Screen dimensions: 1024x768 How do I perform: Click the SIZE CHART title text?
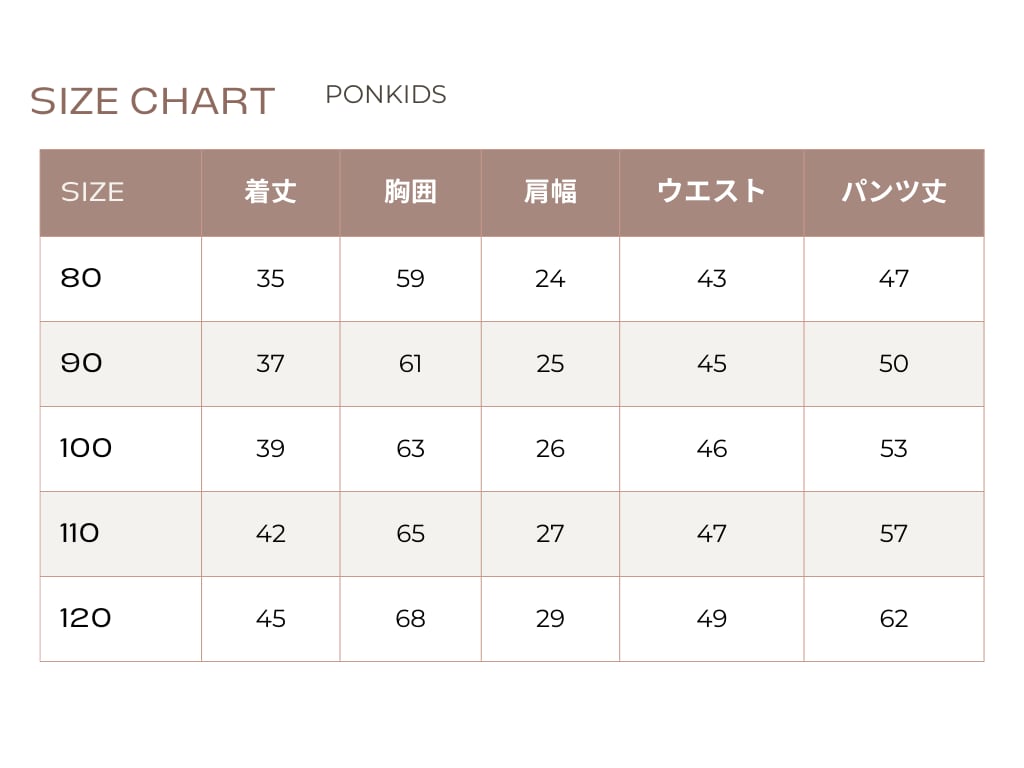point(152,101)
